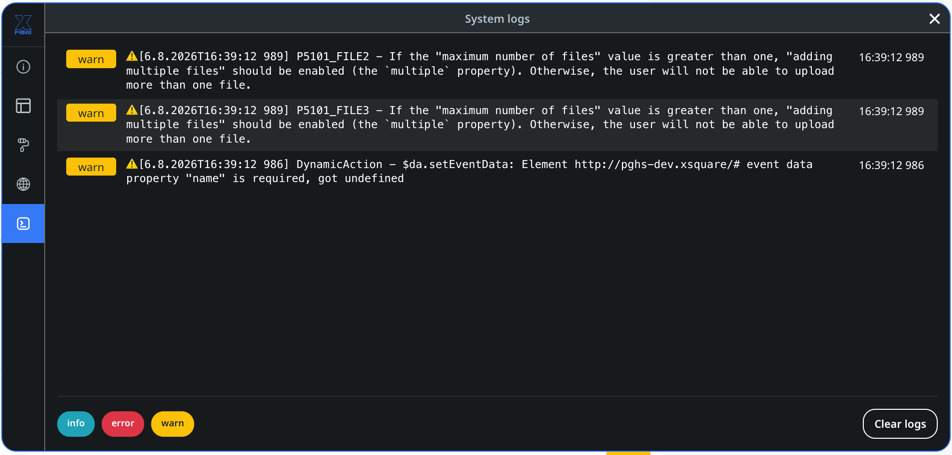Close the System logs window
Screen dimensions: 952x455
pyautogui.click(x=934, y=19)
